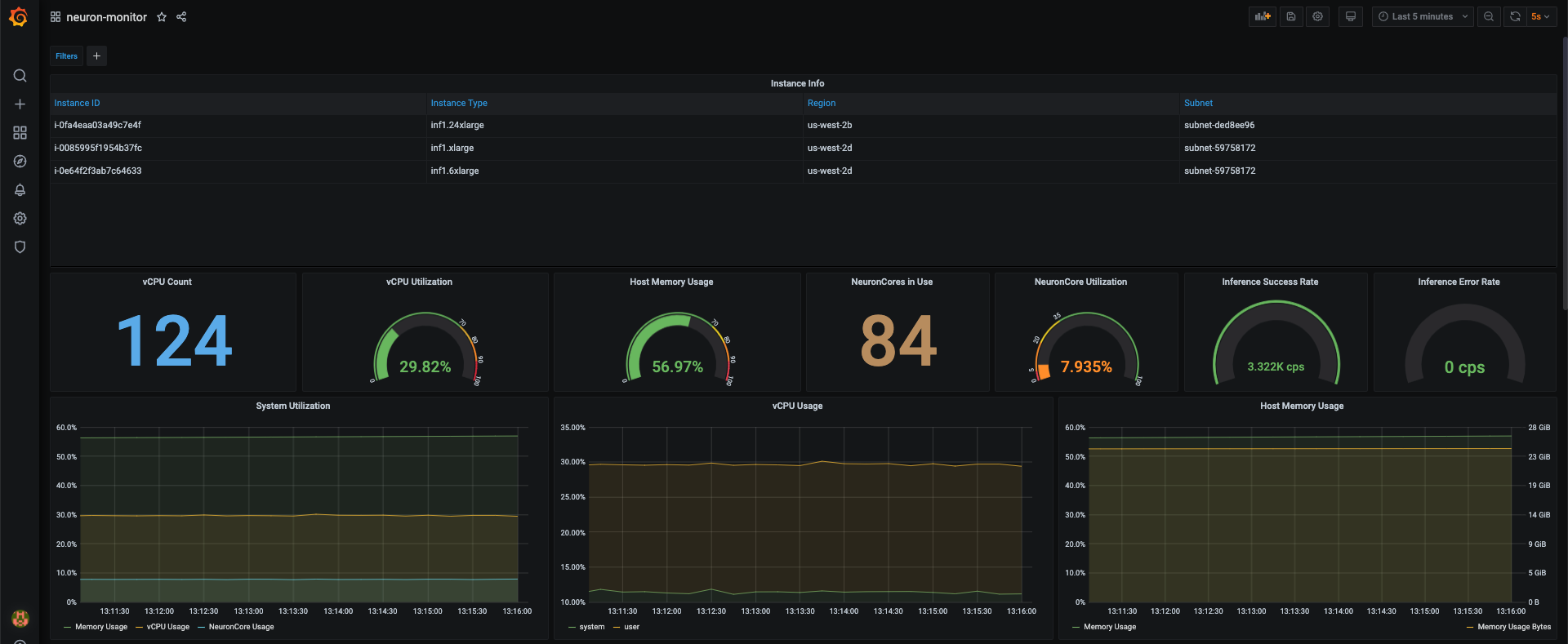Star the neuron-monitor dashboard
Viewport: 1568px width, 644px height.
tap(162, 17)
